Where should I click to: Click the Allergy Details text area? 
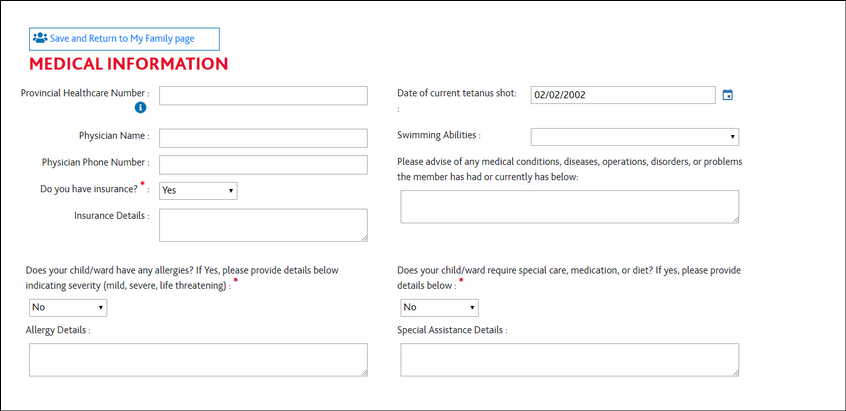click(x=198, y=360)
